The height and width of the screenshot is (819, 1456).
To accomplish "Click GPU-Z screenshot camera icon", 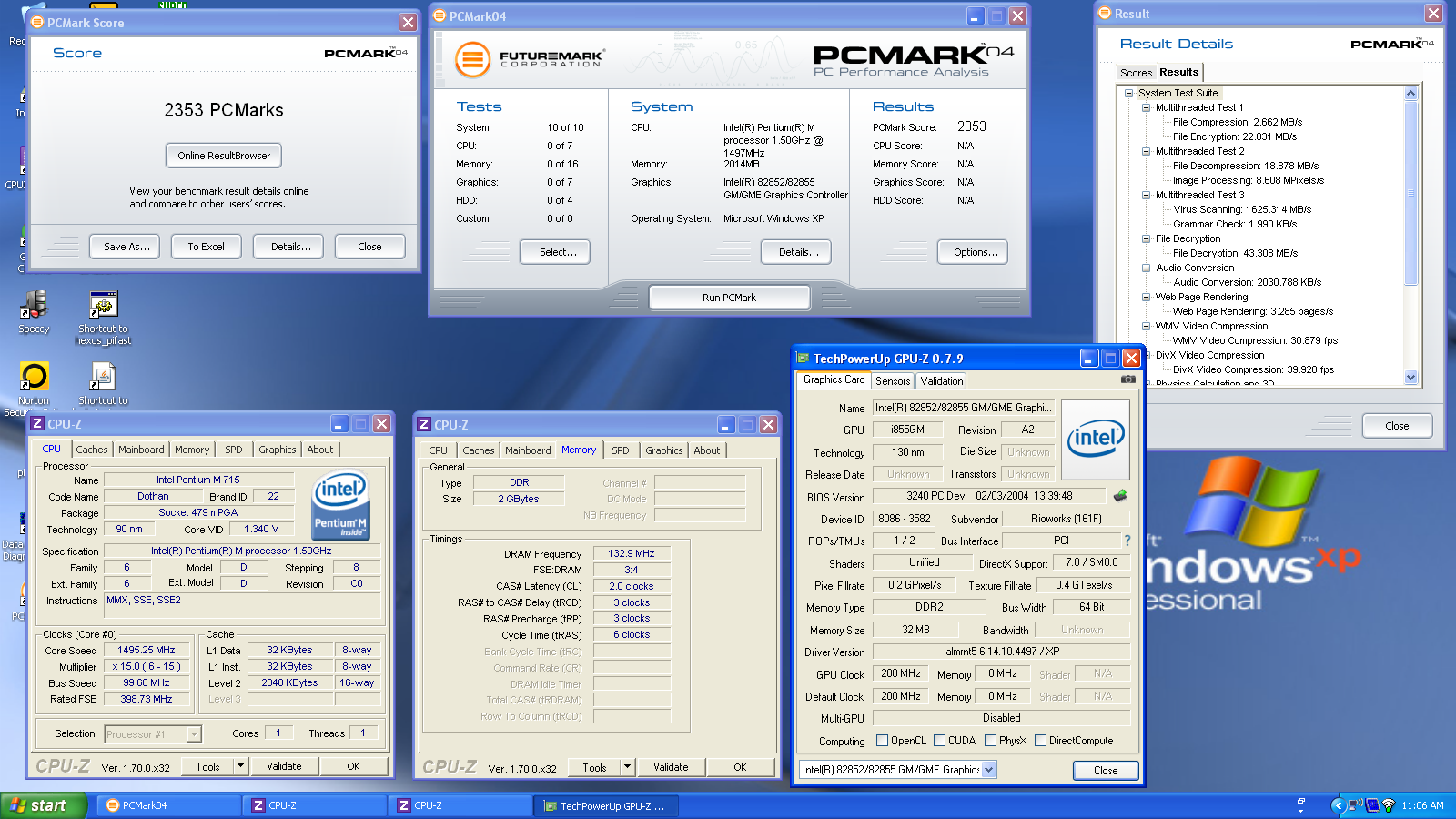I will click(1127, 379).
